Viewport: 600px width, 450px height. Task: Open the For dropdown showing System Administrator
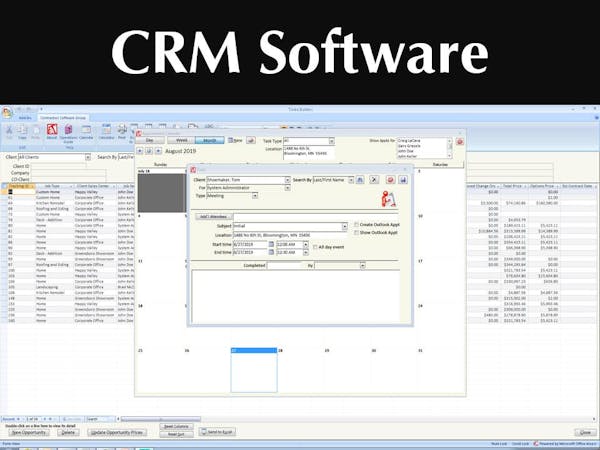pos(287,188)
